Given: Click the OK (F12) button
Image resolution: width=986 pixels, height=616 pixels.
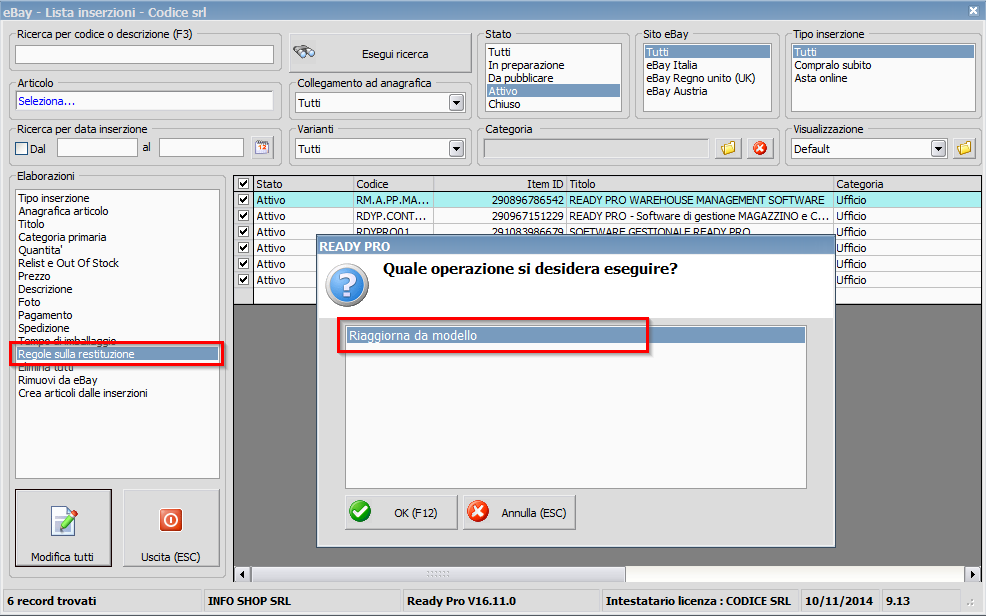Looking at the screenshot, I should pyautogui.click(x=401, y=512).
